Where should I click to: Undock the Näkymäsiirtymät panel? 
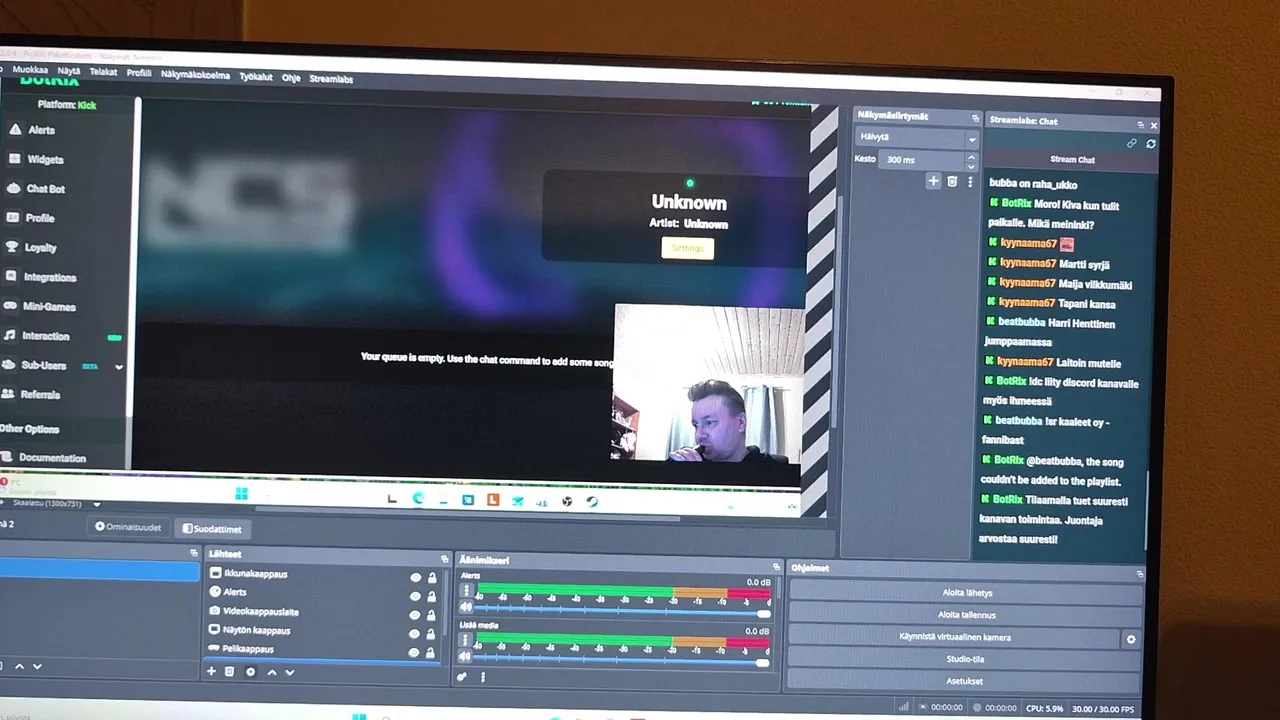(x=974, y=117)
